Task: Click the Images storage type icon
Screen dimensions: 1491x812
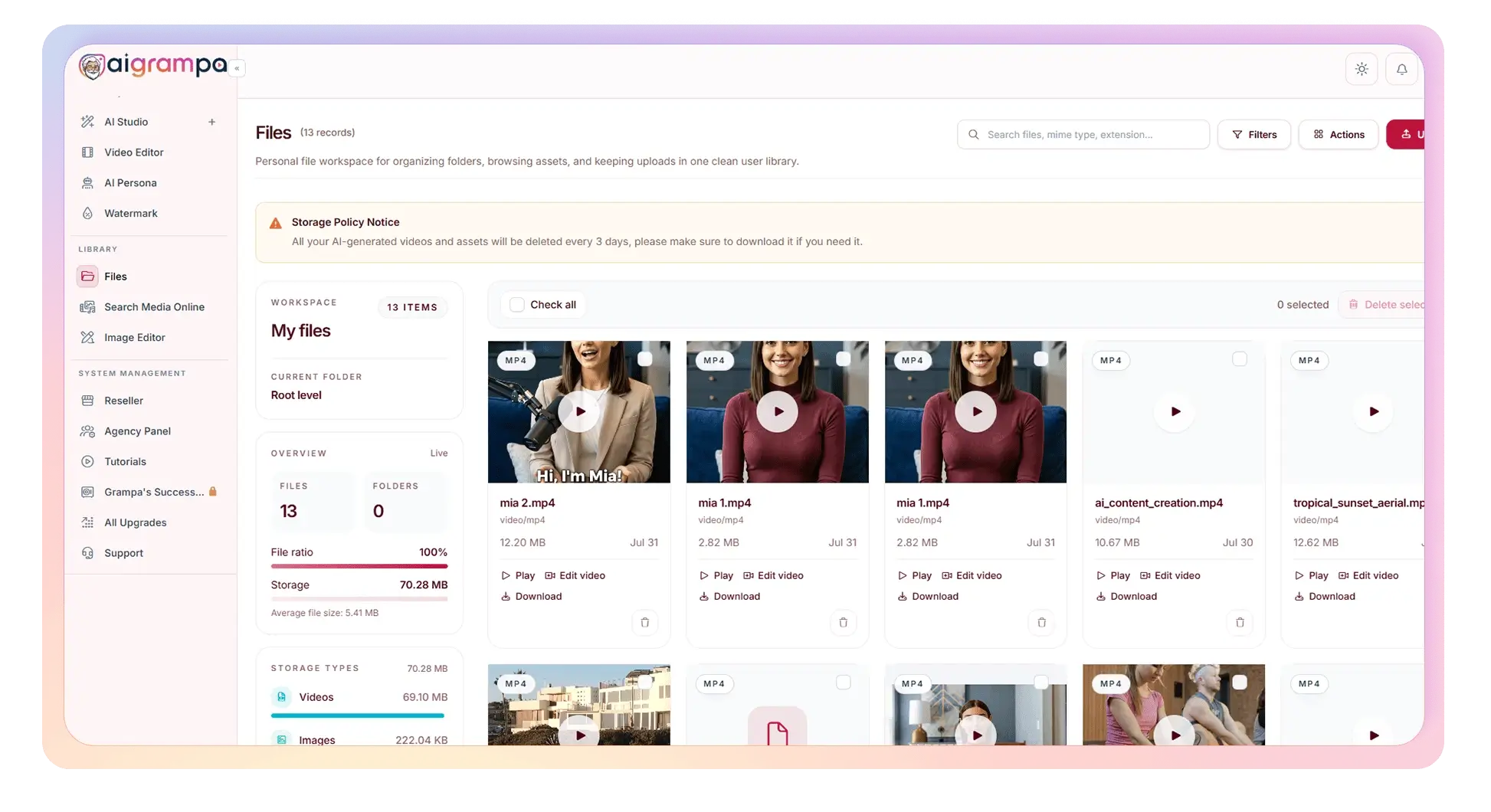Action: [x=282, y=740]
